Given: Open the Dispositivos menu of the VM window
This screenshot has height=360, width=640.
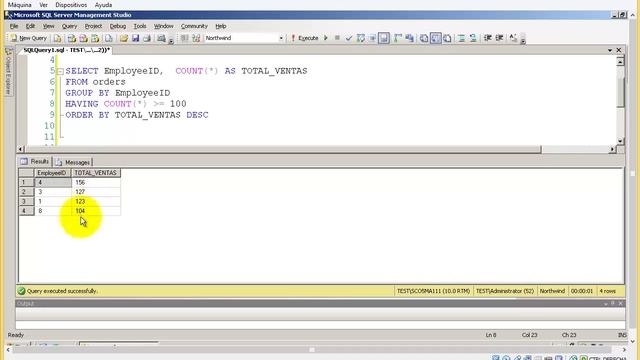Looking at the screenshot, I should tap(71, 5).
